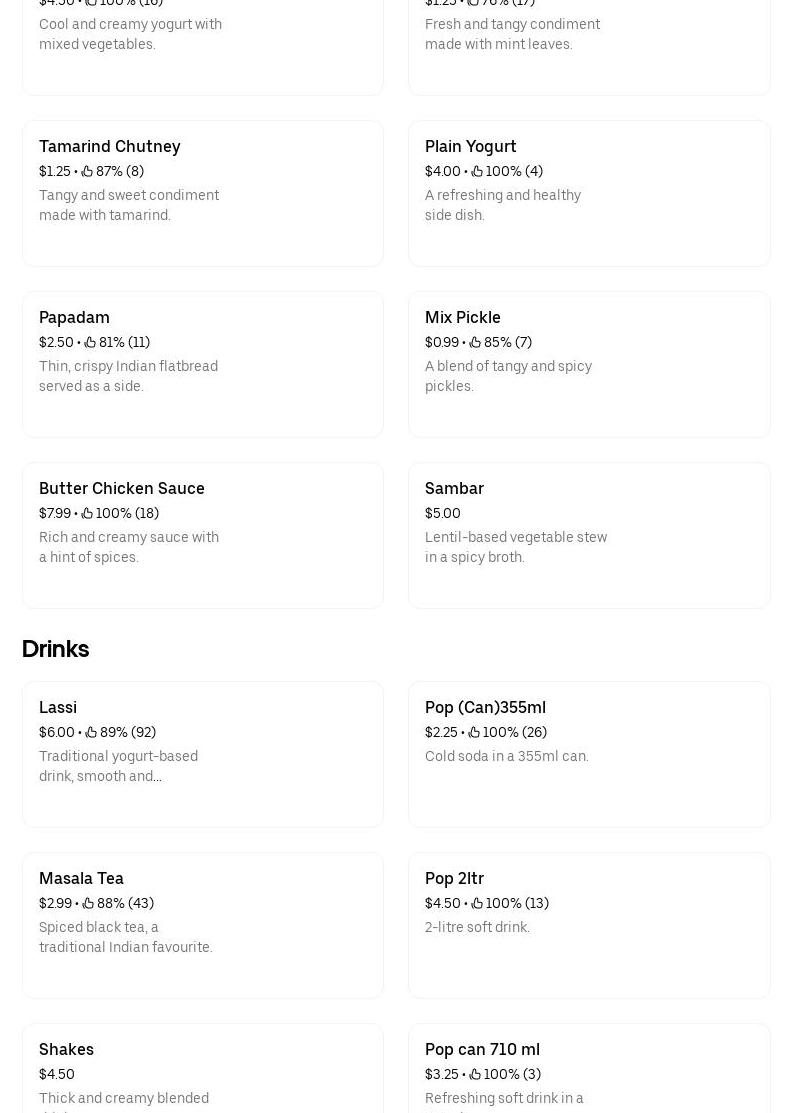Open the Mix Pickle item card
This screenshot has height=1113, width=804.
coord(589,364)
